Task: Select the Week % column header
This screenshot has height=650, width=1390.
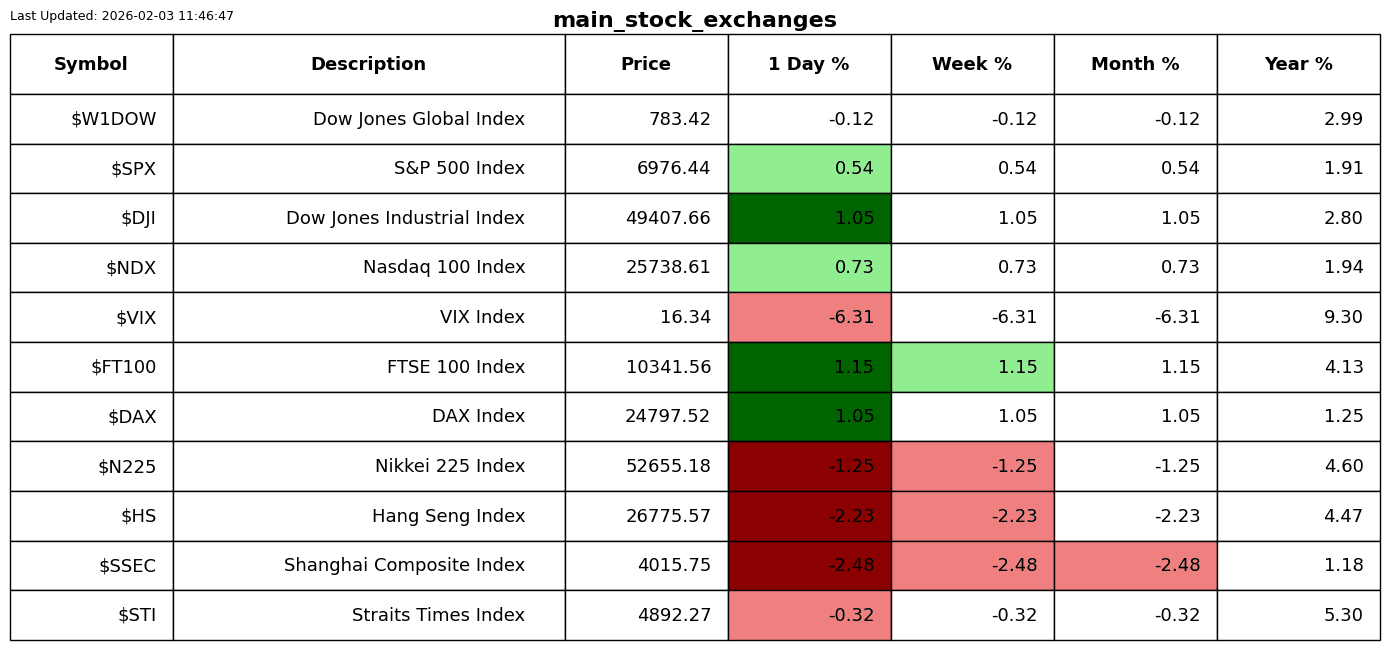Action: 972,64
